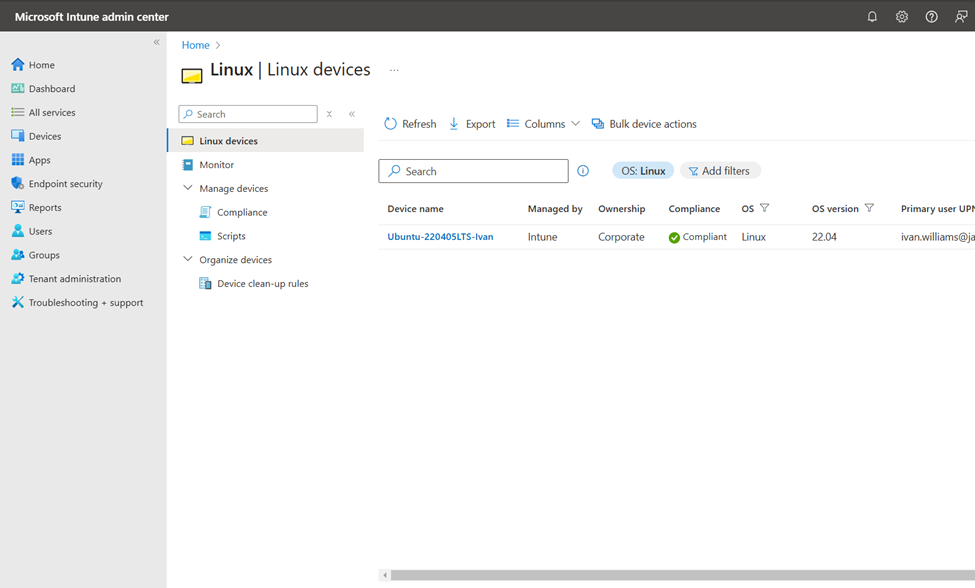This screenshot has width=975, height=588.
Task: Open the ellipsis menu beside page title
Action: pos(394,70)
